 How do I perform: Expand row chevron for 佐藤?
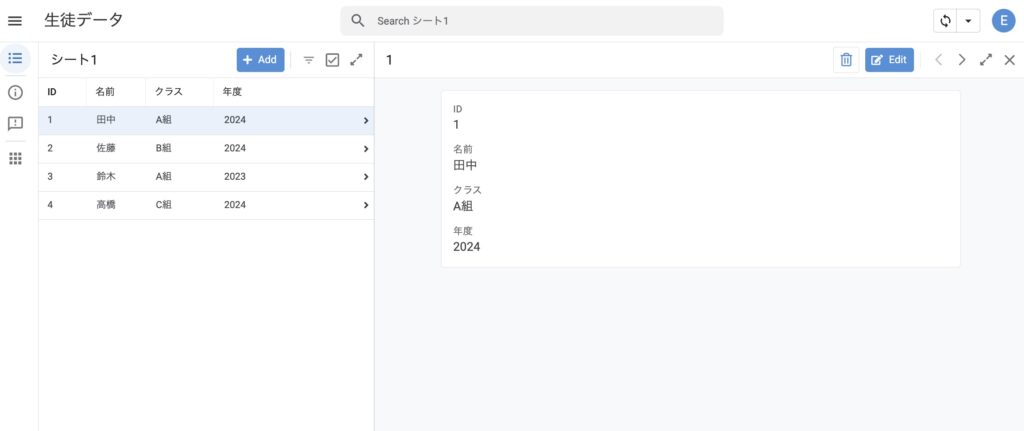coord(366,149)
